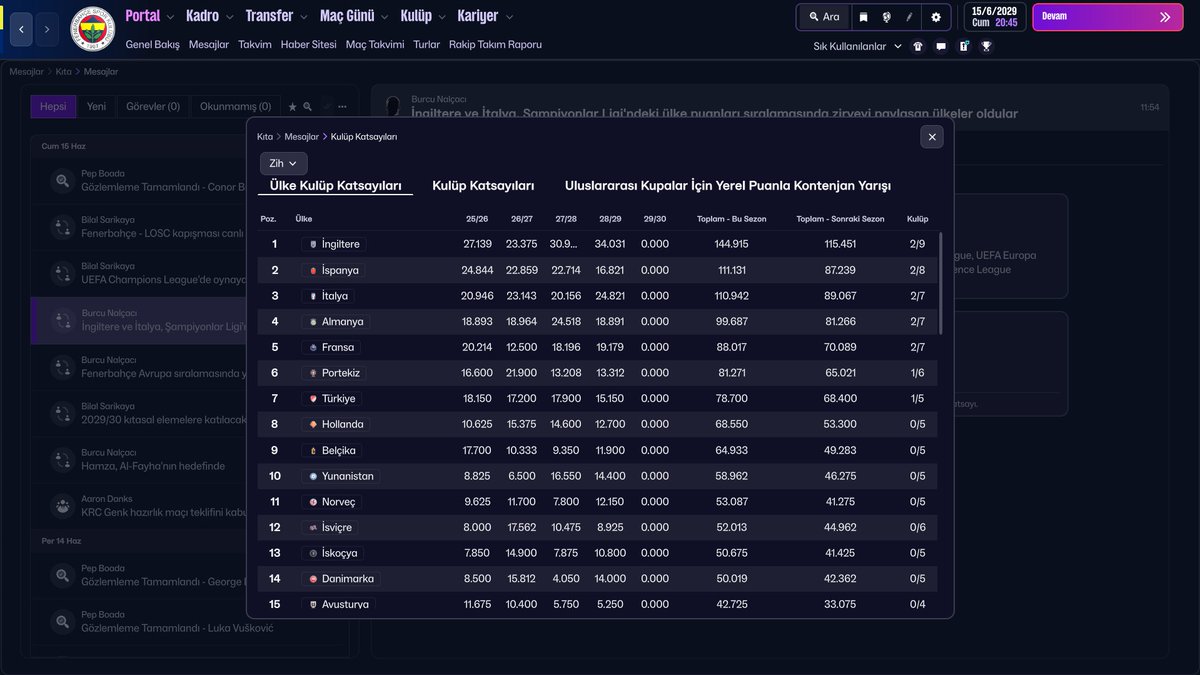Open message 'Gözlemleme Tamamlandı - Luka Vušković'
Viewport: 1200px width, 675px height.
coord(190,622)
